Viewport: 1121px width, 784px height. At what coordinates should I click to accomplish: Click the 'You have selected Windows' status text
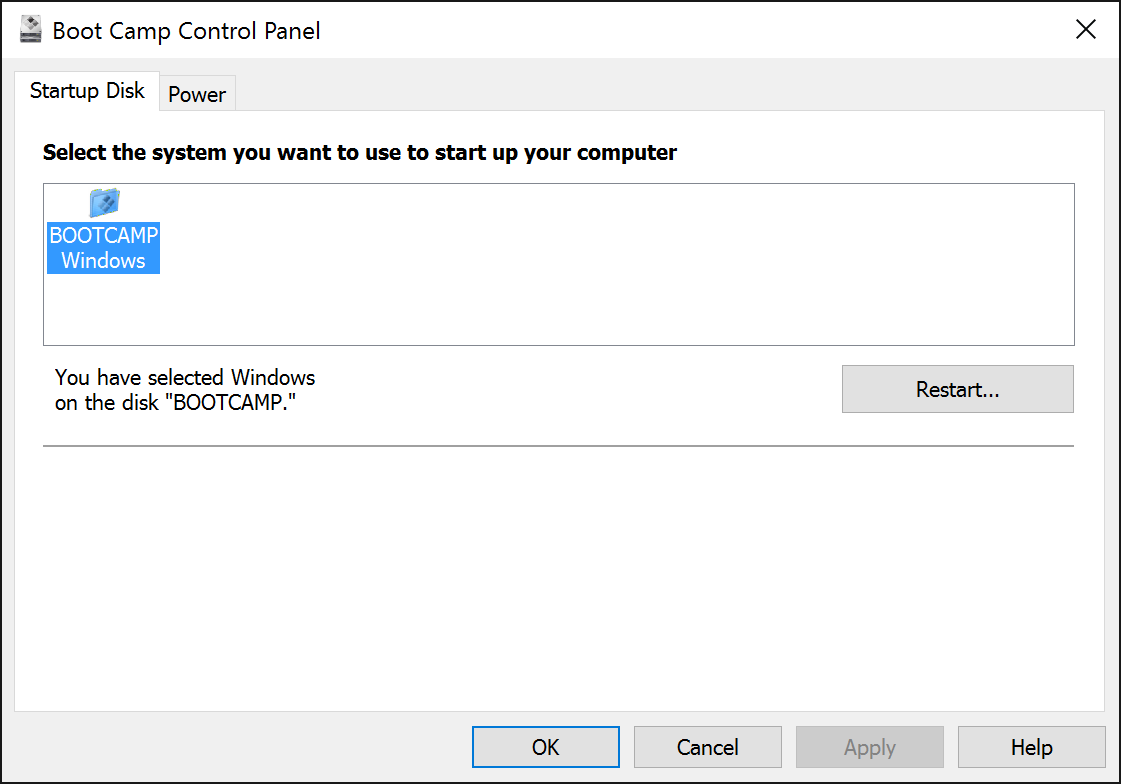(185, 377)
